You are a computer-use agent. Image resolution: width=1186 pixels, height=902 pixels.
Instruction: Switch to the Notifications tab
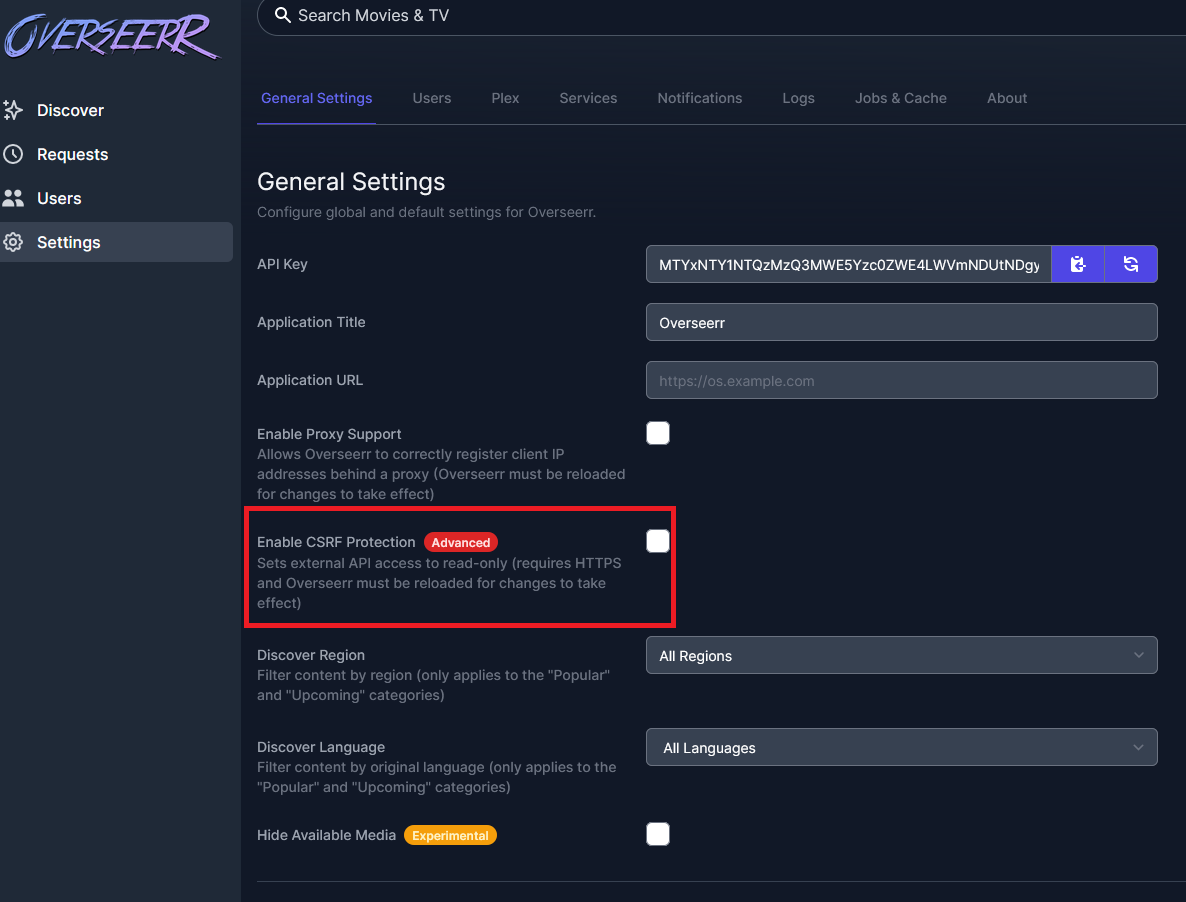click(699, 98)
